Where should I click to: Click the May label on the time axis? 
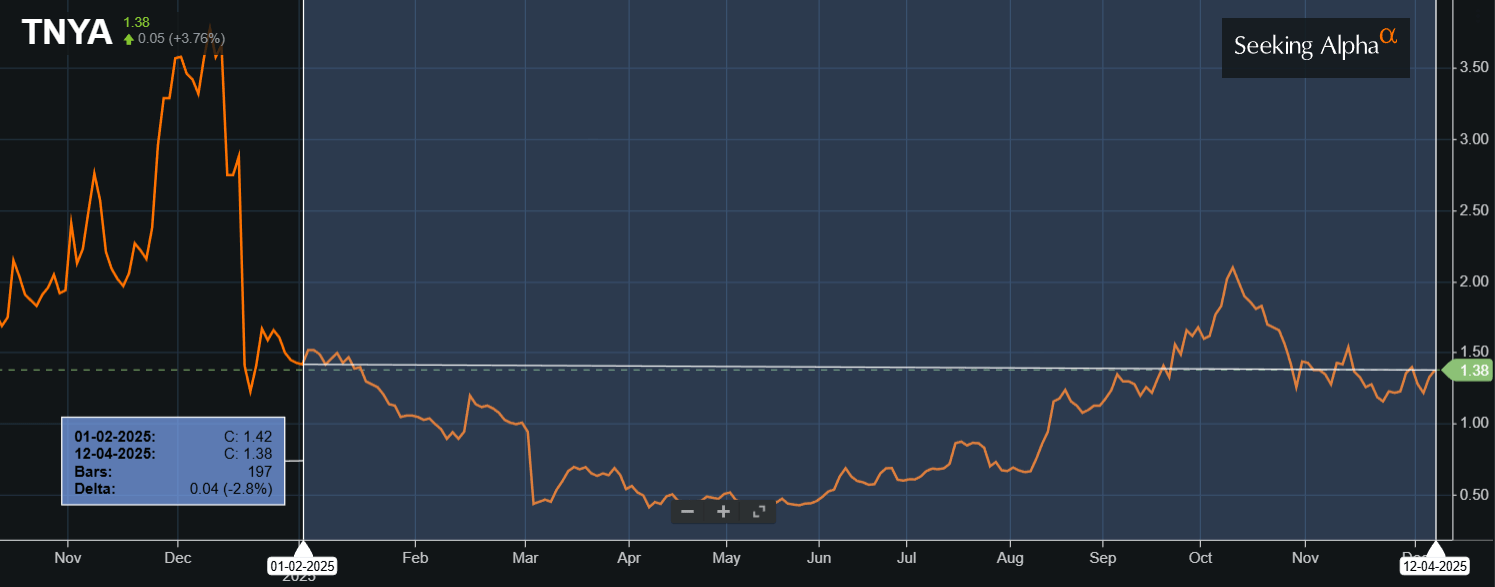click(x=727, y=556)
